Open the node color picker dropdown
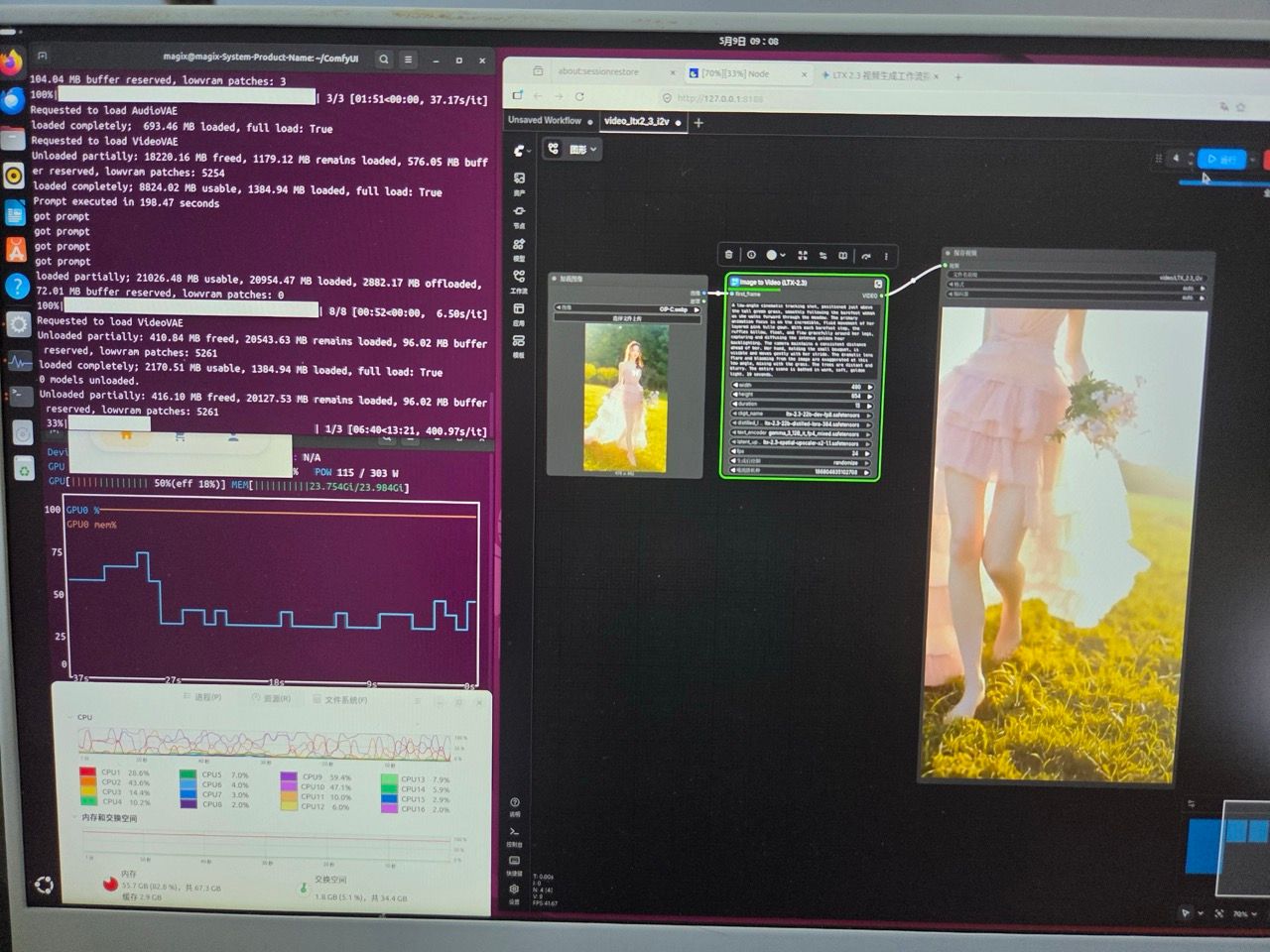 pyautogui.click(x=775, y=255)
